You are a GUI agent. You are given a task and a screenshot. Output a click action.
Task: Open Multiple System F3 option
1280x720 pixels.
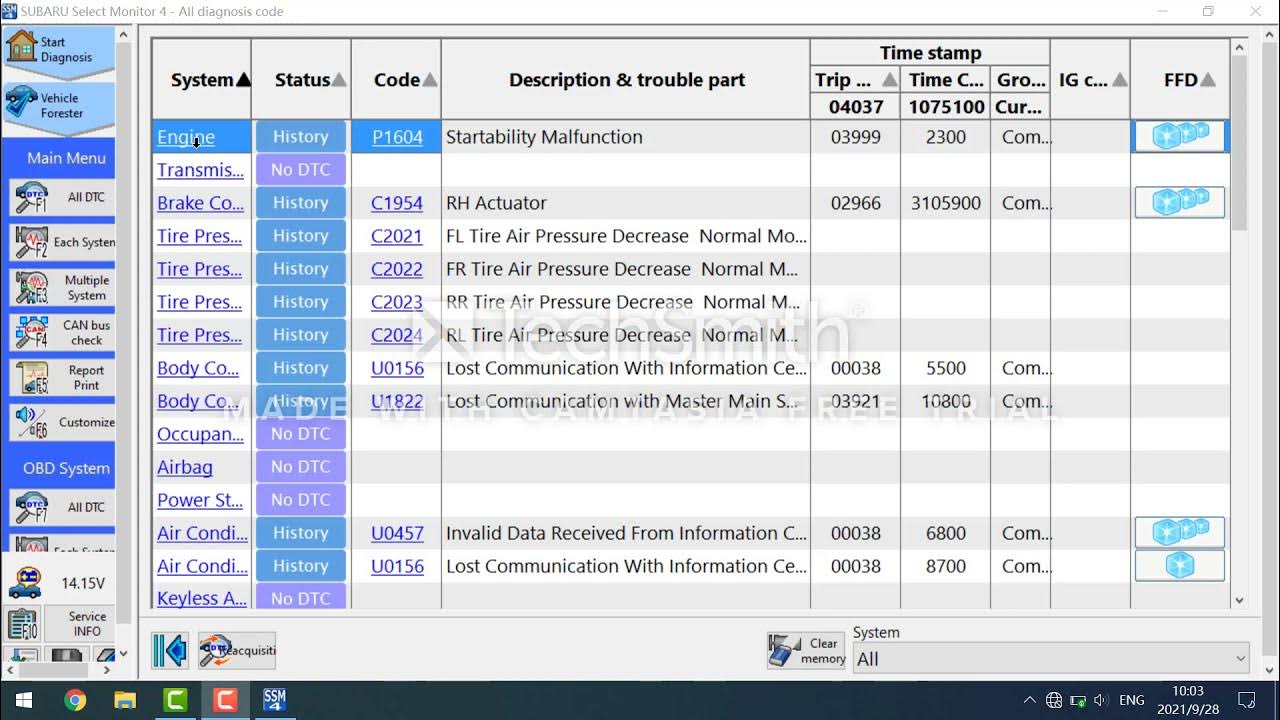click(x=62, y=287)
